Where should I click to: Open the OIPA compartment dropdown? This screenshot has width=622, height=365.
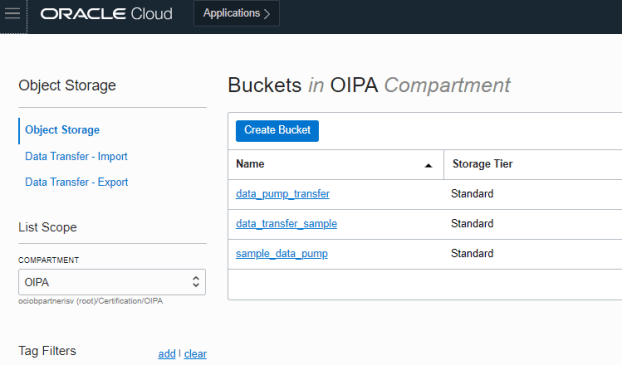pos(112,282)
